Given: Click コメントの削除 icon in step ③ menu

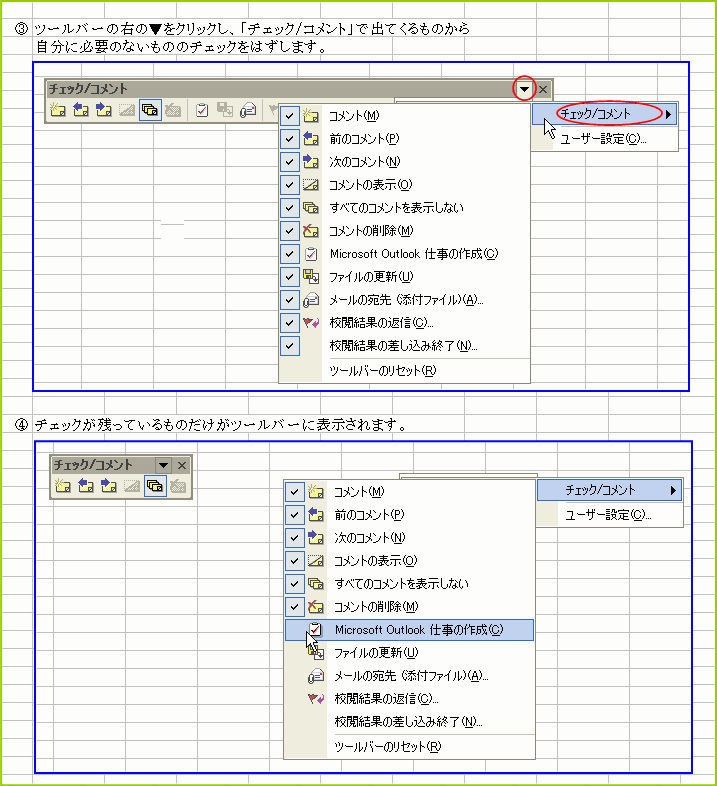Looking at the screenshot, I should 311,231.
